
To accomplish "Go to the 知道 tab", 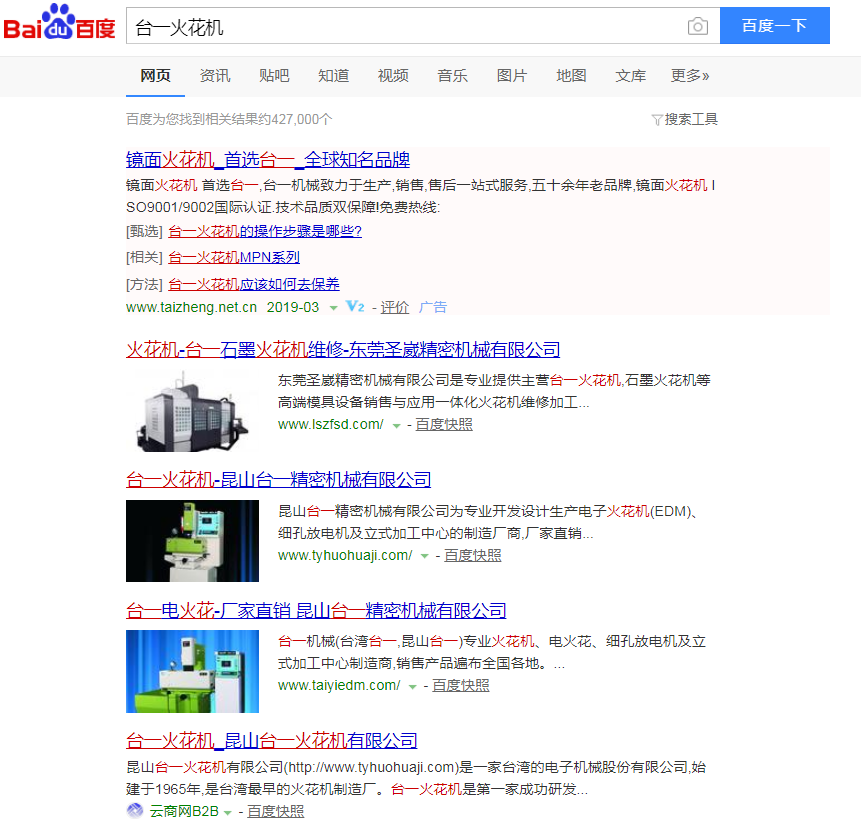I will tap(333, 76).
